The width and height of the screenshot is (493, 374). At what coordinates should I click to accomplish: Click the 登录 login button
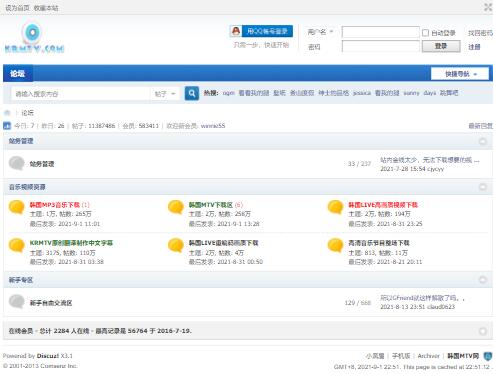click(x=441, y=46)
